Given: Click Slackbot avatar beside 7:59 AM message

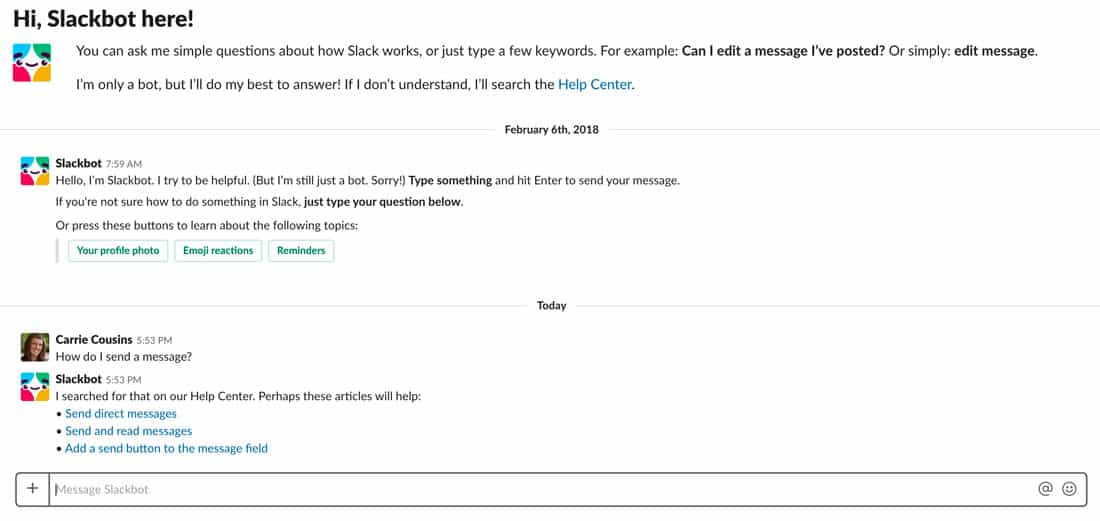Looking at the screenshot, I should point(35,171).
